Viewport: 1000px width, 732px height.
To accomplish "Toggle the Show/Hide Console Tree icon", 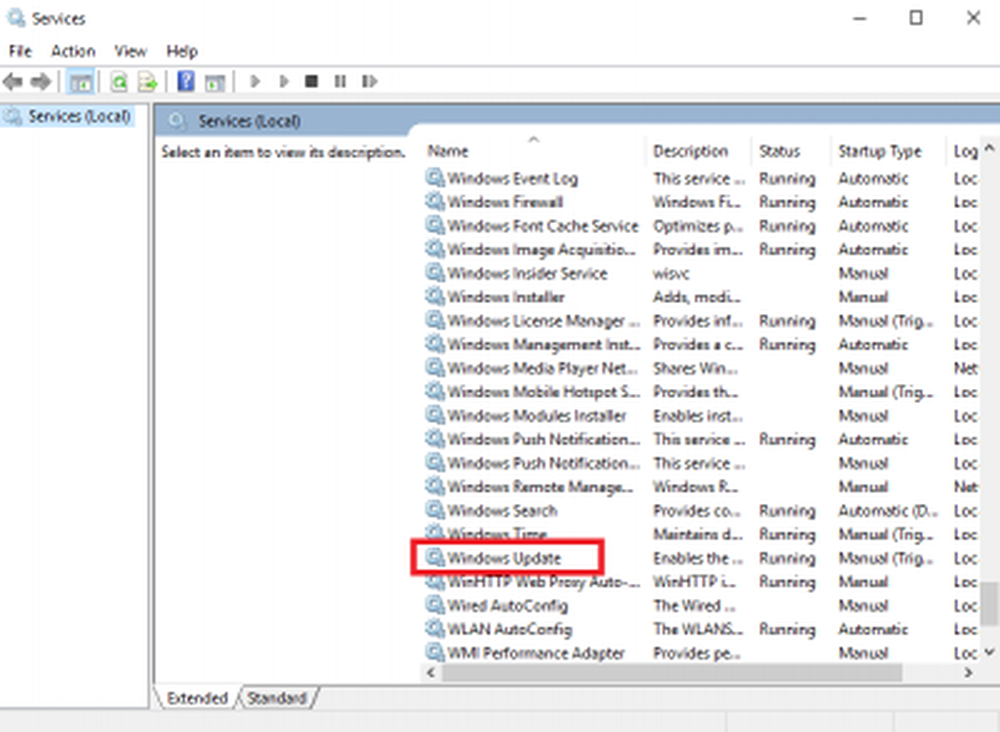I will 80,82.
